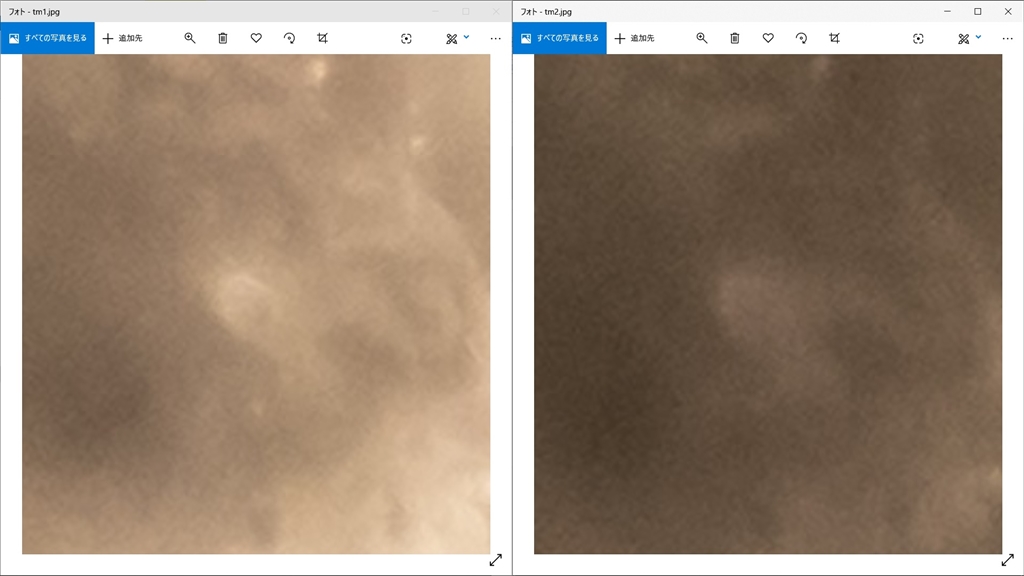Close the tm2.jpg window

pyautogui.click(x=1008, y=11)
